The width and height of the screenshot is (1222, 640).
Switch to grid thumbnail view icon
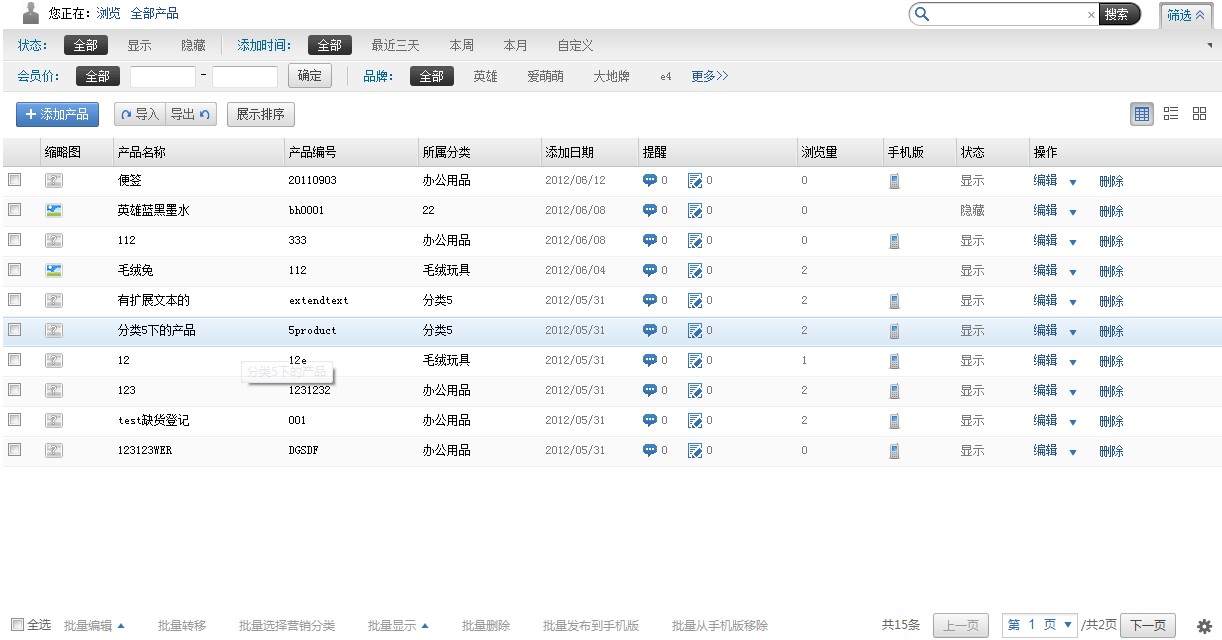pyautogui.click(x=1199, y=114)
